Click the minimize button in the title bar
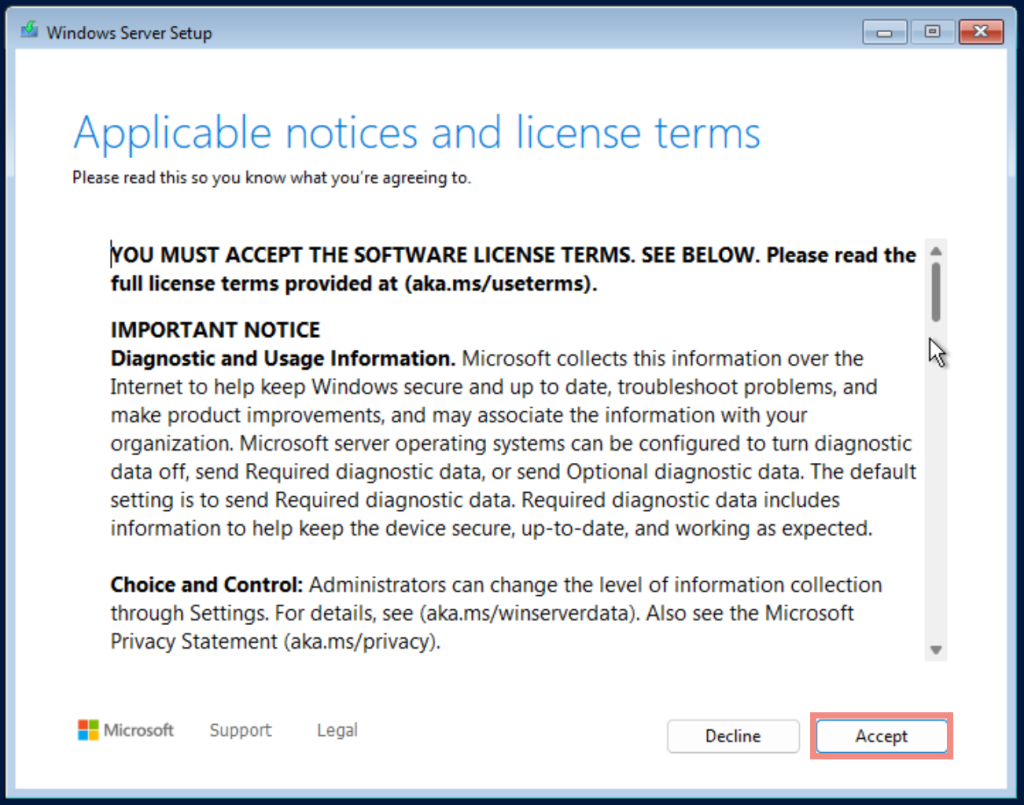 coord(884,31)
